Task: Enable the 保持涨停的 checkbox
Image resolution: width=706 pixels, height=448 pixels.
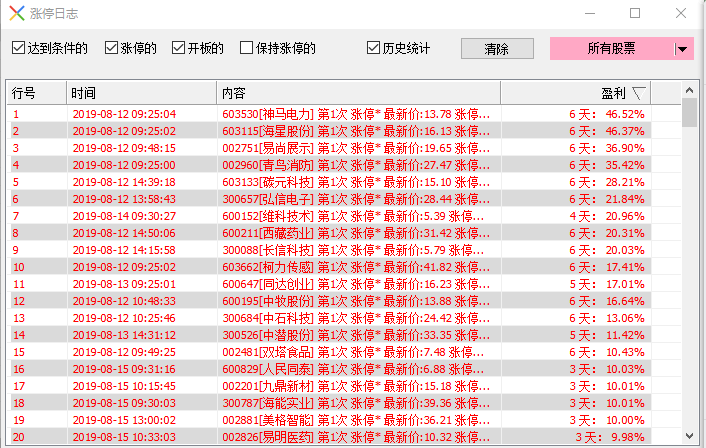Action: [x=247, y=48]
